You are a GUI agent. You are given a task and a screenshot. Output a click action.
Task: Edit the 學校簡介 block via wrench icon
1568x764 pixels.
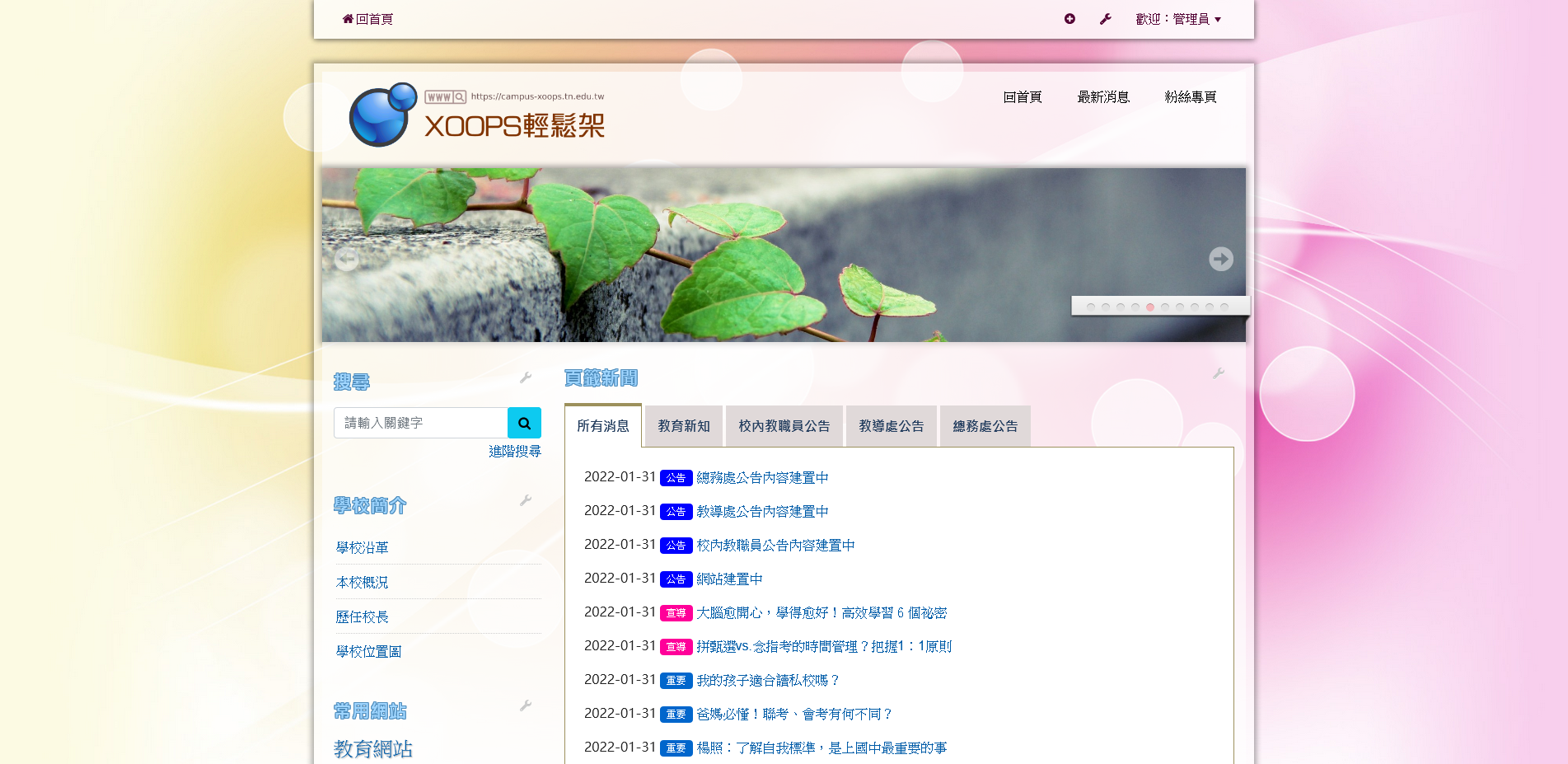526,500
